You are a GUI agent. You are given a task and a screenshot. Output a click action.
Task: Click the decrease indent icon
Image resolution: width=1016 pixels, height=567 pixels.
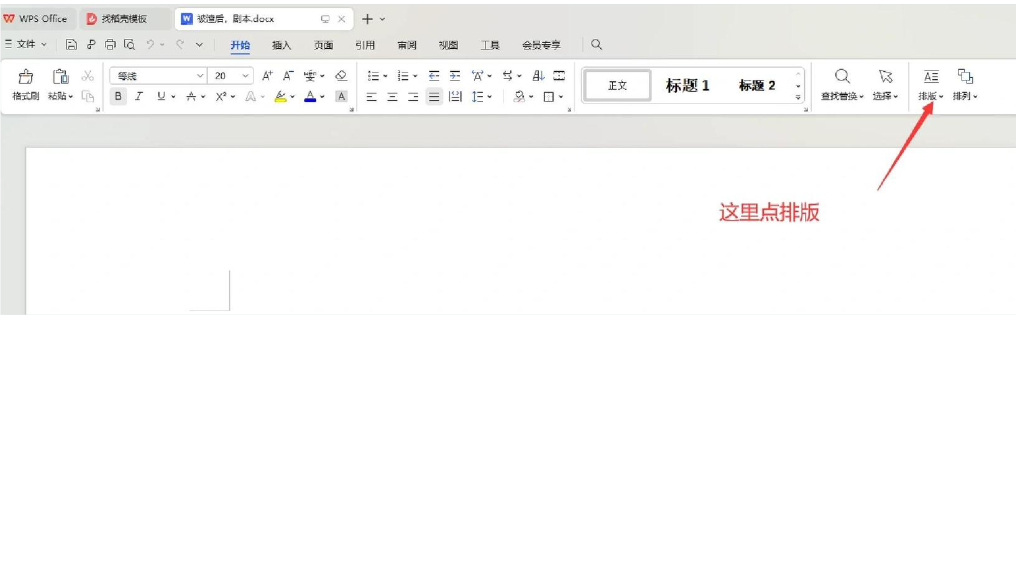click(434, 76)
